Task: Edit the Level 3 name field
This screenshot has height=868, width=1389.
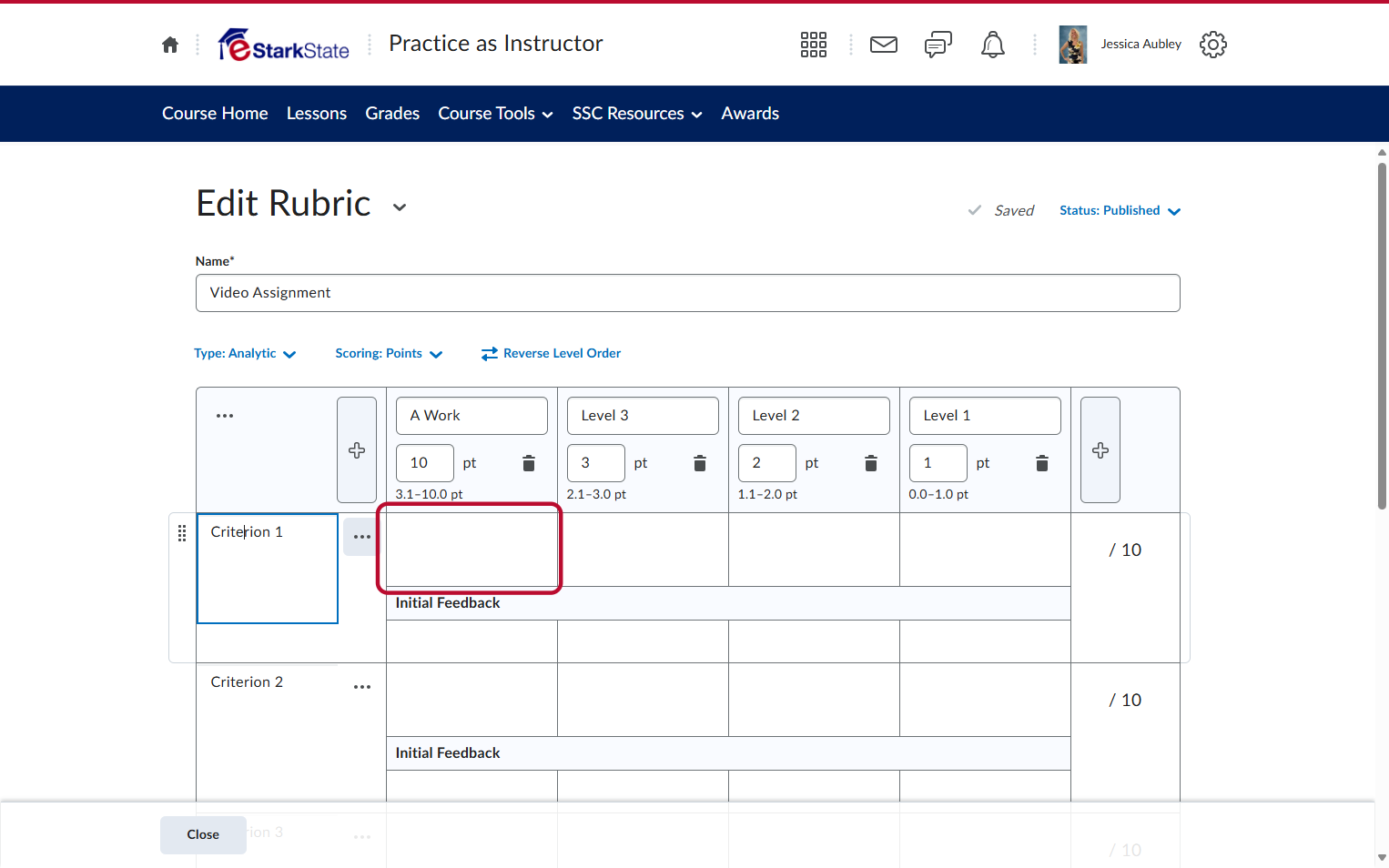Action: point(643,416)
